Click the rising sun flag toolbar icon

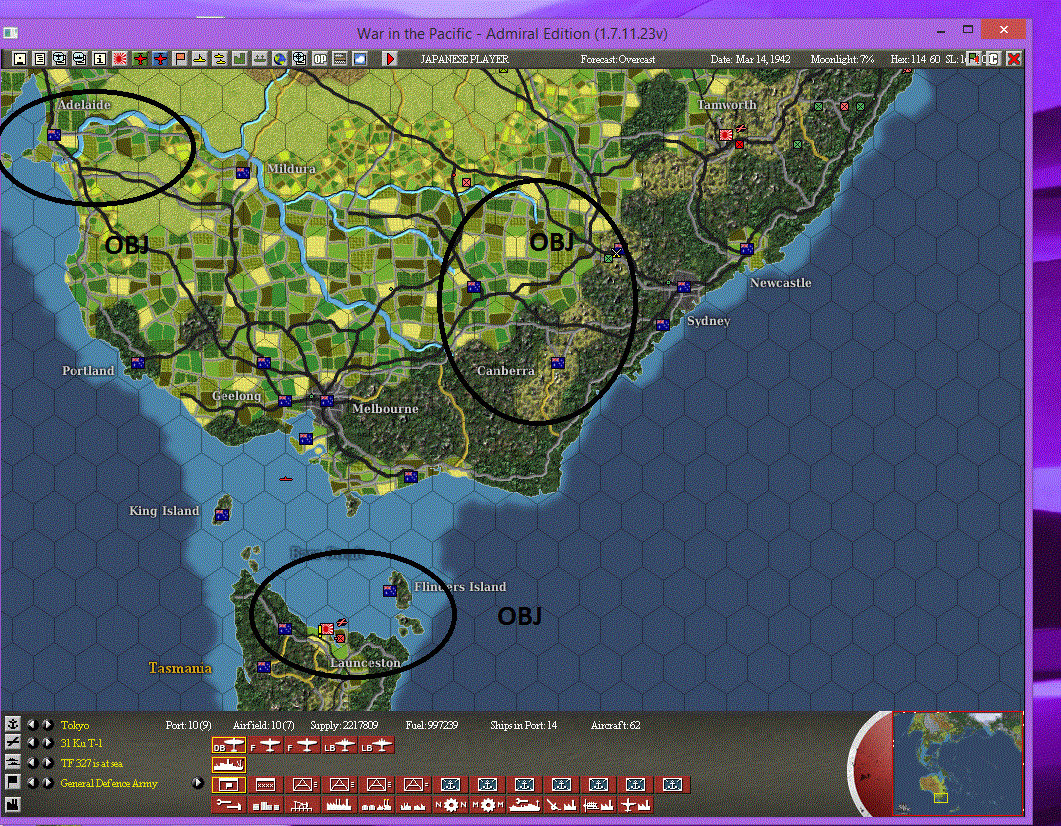pos(119,59)
